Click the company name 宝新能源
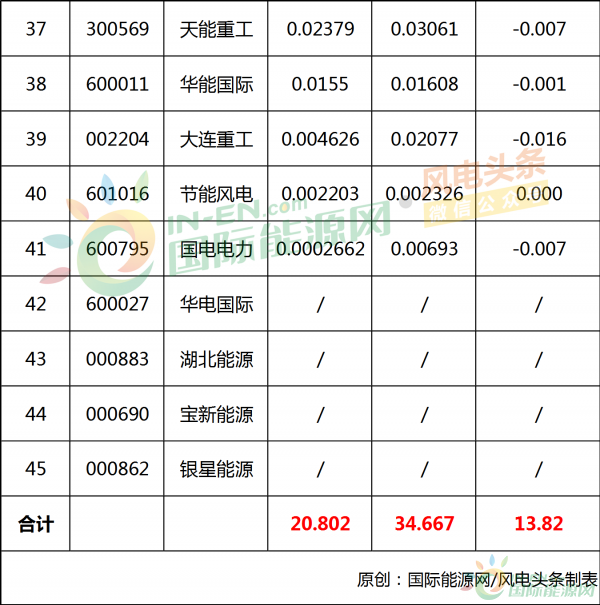 [x=216, y=414]
